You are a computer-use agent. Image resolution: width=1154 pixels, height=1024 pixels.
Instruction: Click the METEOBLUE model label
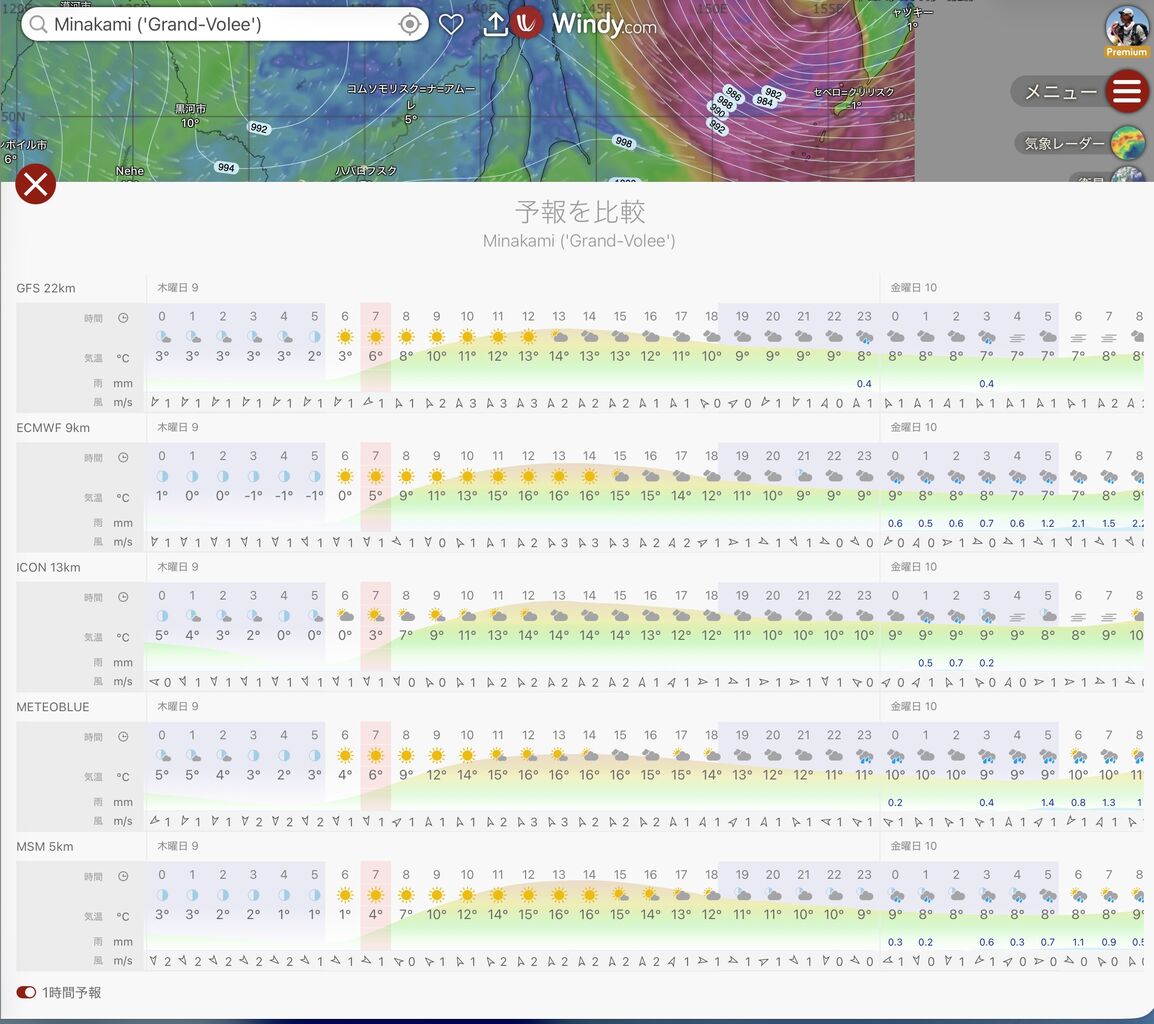(x=53, y=707)
